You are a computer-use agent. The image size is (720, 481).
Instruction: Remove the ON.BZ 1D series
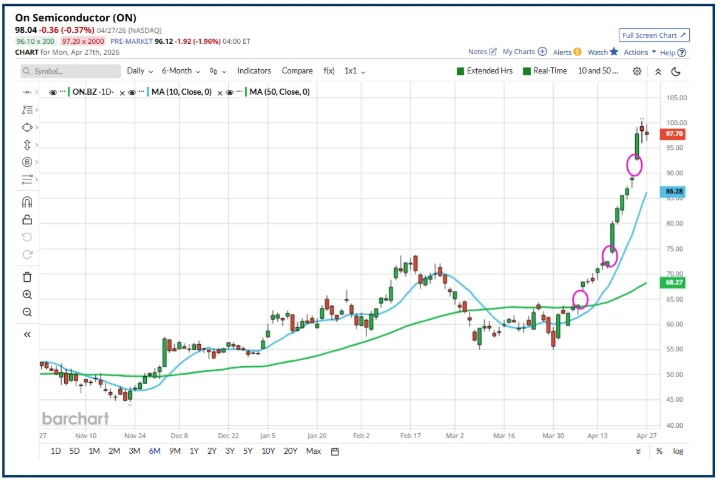click(122, 93)
